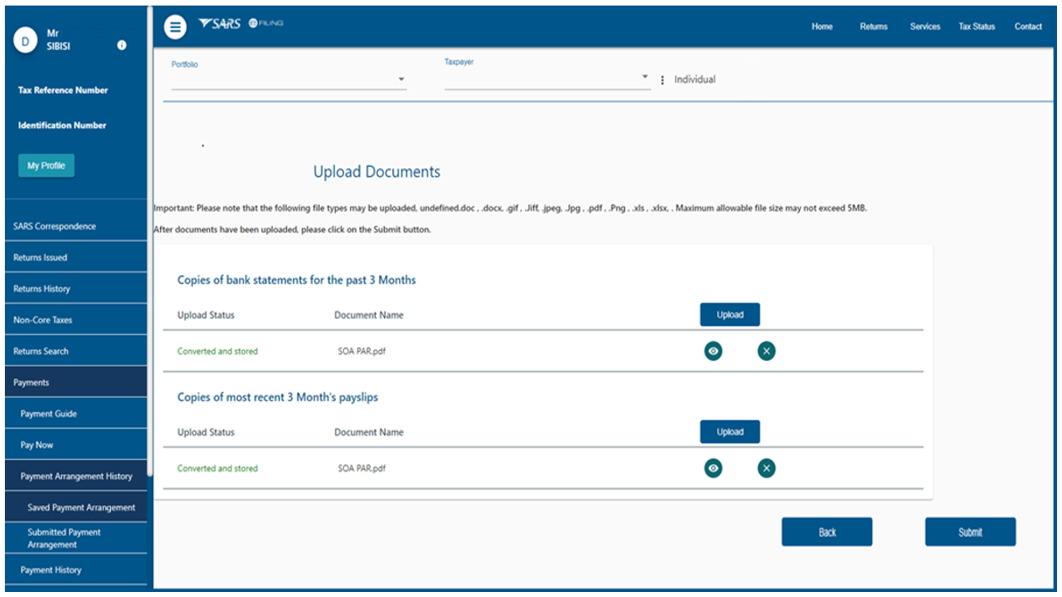Click the info icon beside Mr SIBISI
This screenshot has height=597, width=1062.
(x=122, y=45)
